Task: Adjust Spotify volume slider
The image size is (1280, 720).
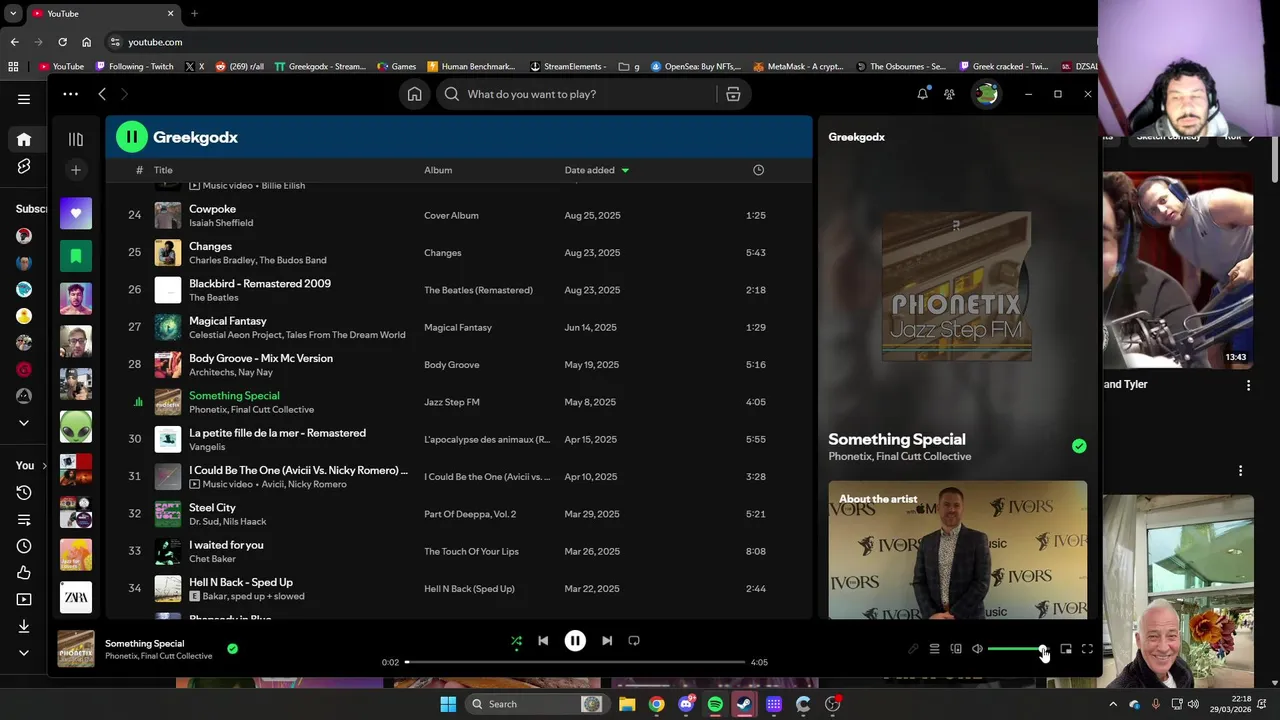Action: [x=1016, y=650]
